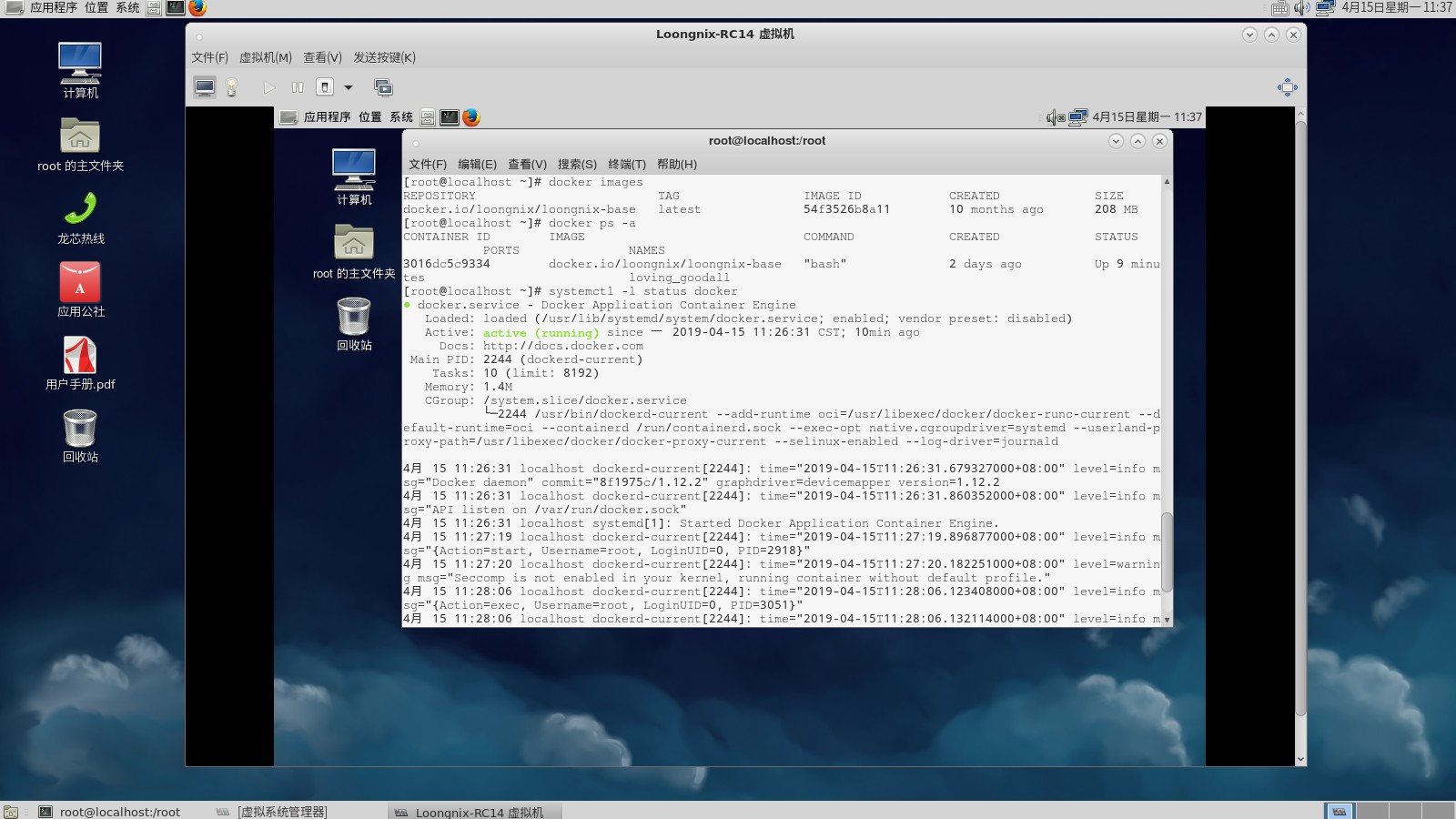Open 用户手册.pdf on desktop
This screenshot has height=819, width=1456.
pos(80,363)
